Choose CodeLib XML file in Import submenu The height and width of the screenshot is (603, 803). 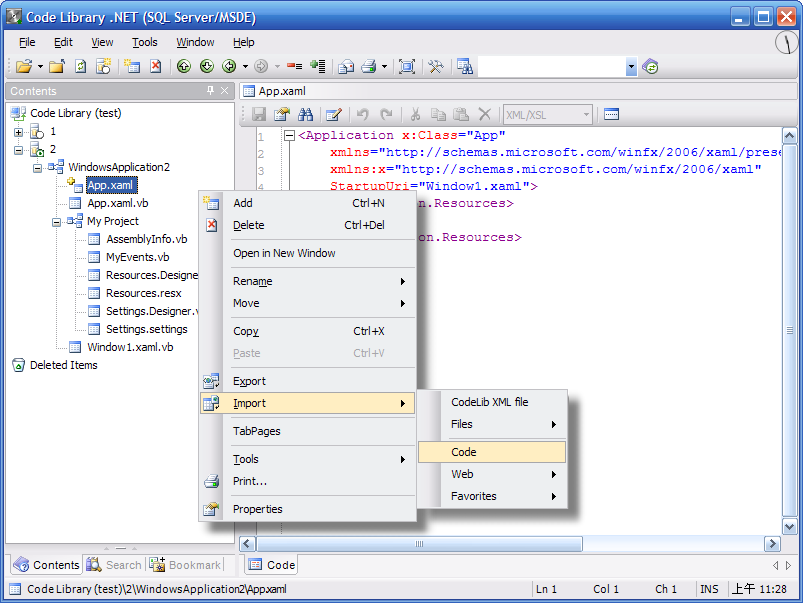[492, 402]
